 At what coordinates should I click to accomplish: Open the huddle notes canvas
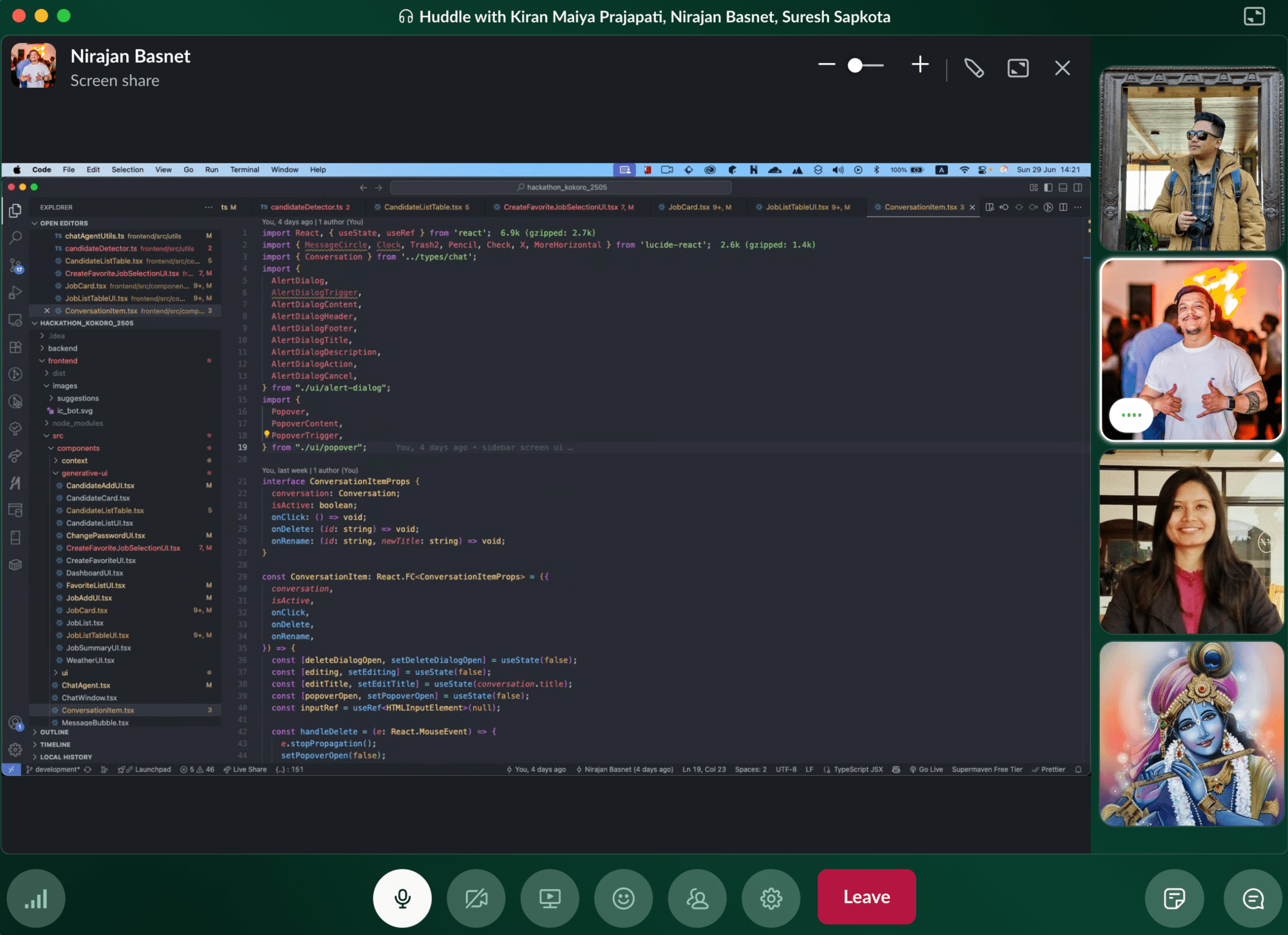(x=1174, y=898)
